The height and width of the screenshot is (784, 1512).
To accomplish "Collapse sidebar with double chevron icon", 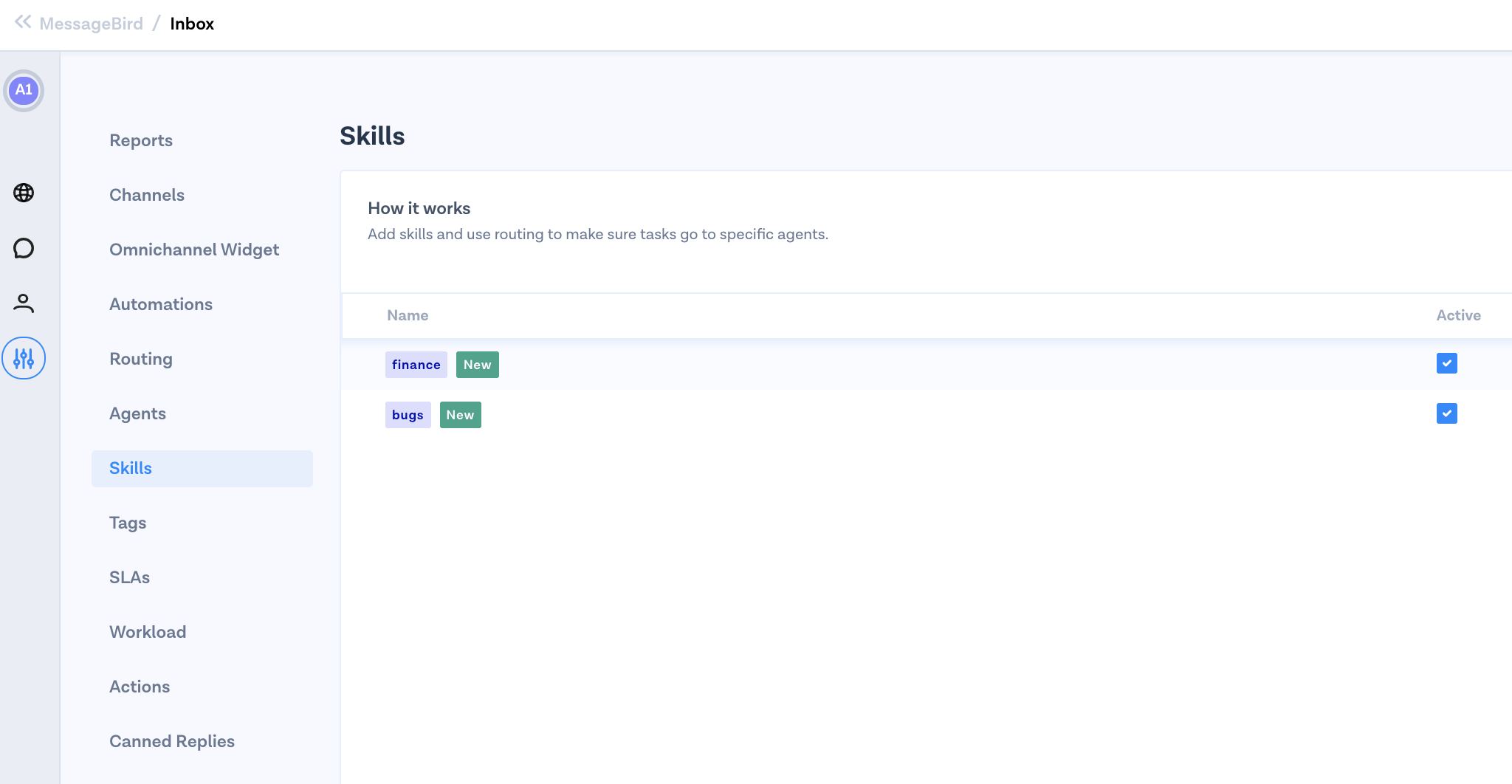I will click(x=23, y=22).
